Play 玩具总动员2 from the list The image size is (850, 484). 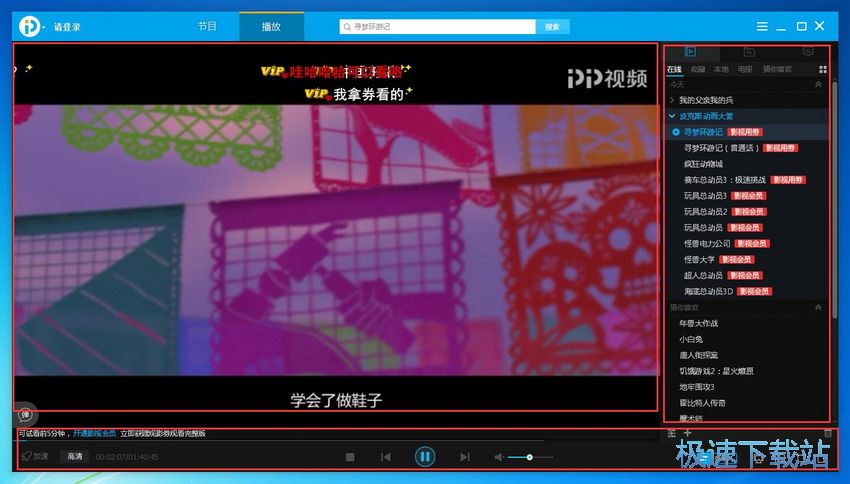pos(705,211)
